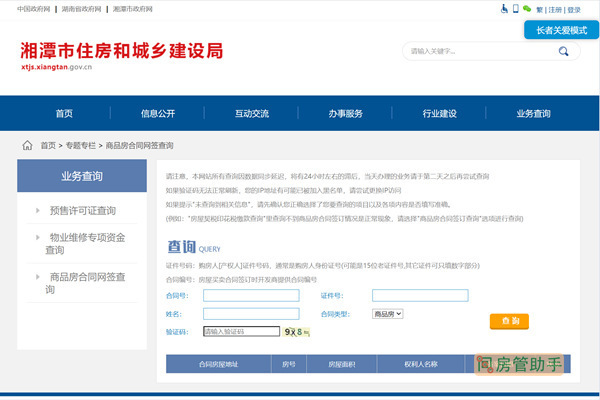The width and height of the screenshot is (600, 400).
Task: Open the 互动交流 navigation menu
Action: (x=252, y=113)
